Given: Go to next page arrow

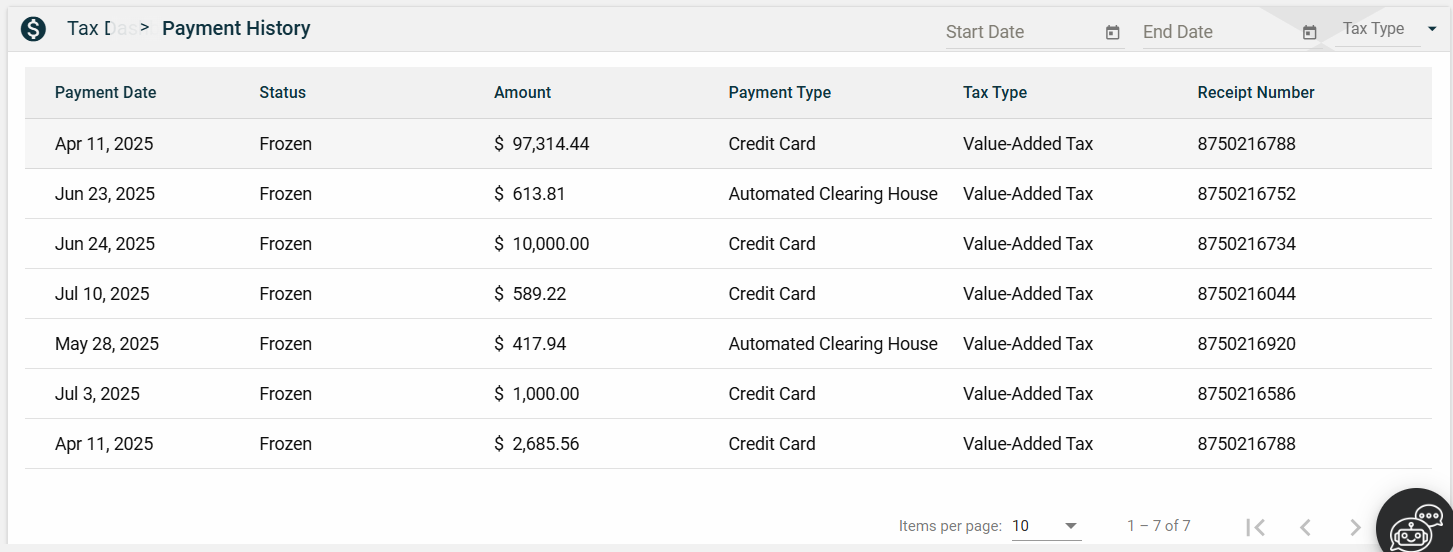Looking at the screenshot, I should tap(1355, 527).
